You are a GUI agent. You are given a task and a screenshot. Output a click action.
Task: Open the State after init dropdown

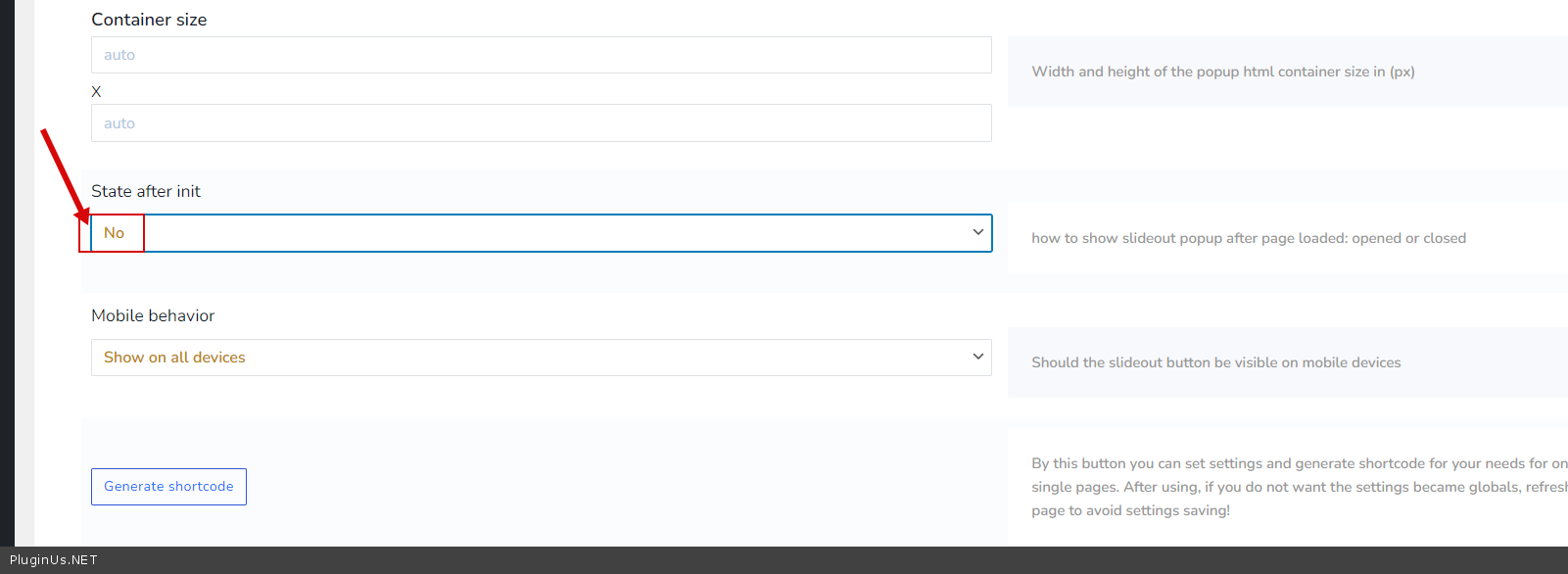click(541, 233)
